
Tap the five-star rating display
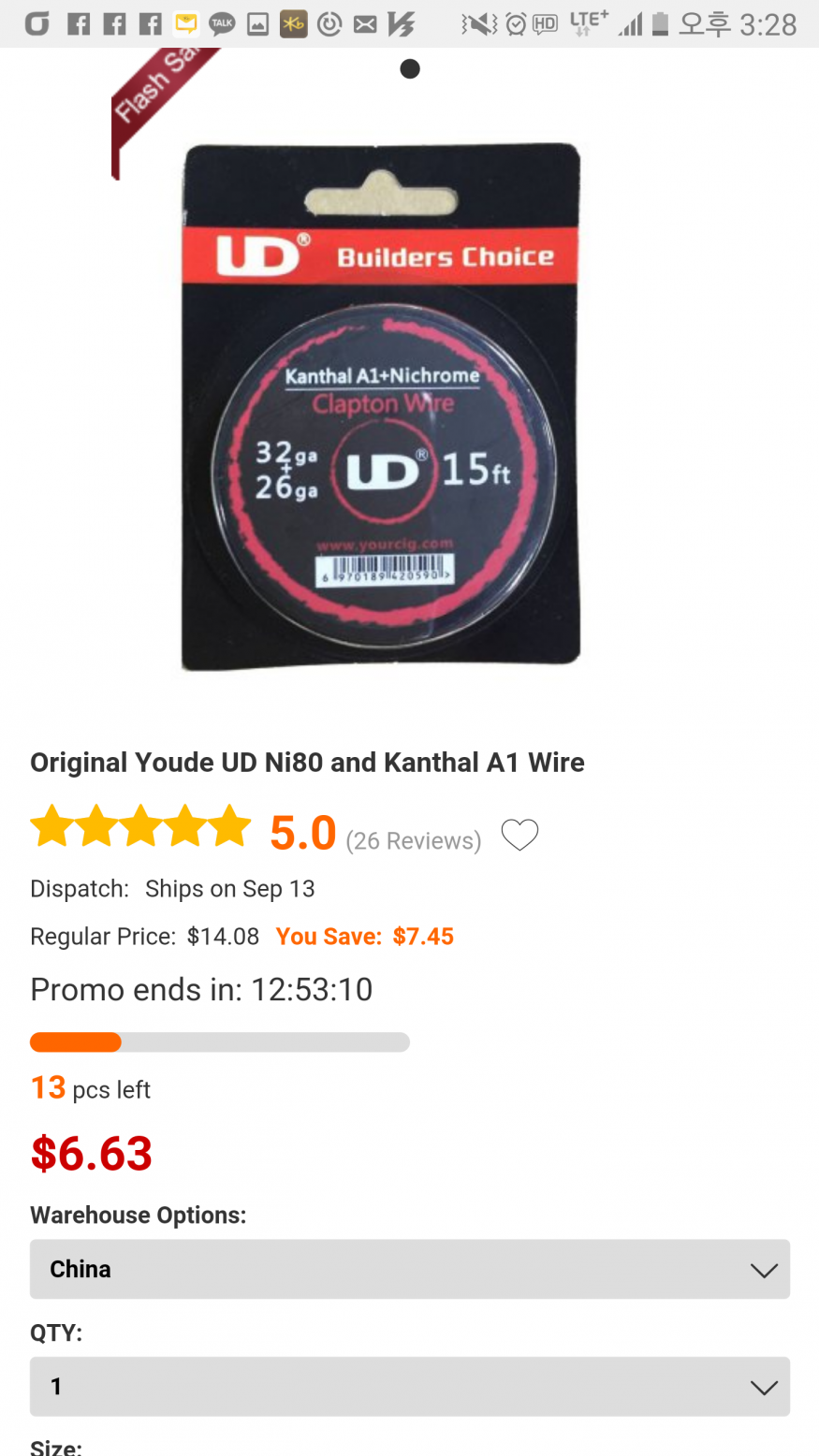pos(140,827)
